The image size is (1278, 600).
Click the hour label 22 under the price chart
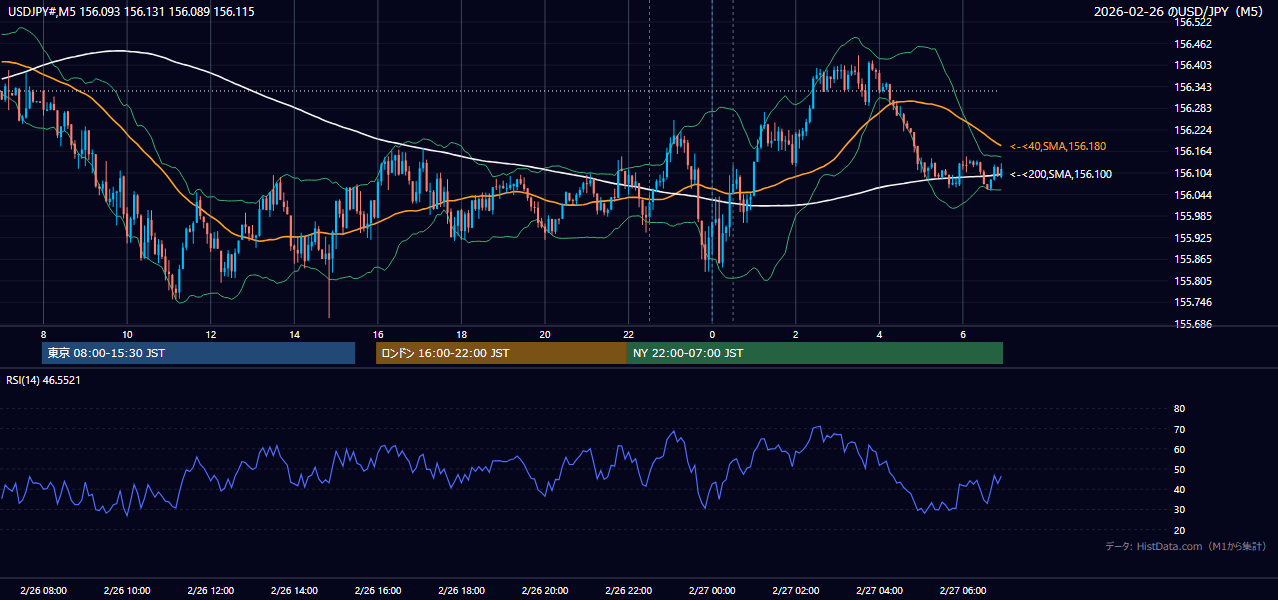tap(628, 334)
